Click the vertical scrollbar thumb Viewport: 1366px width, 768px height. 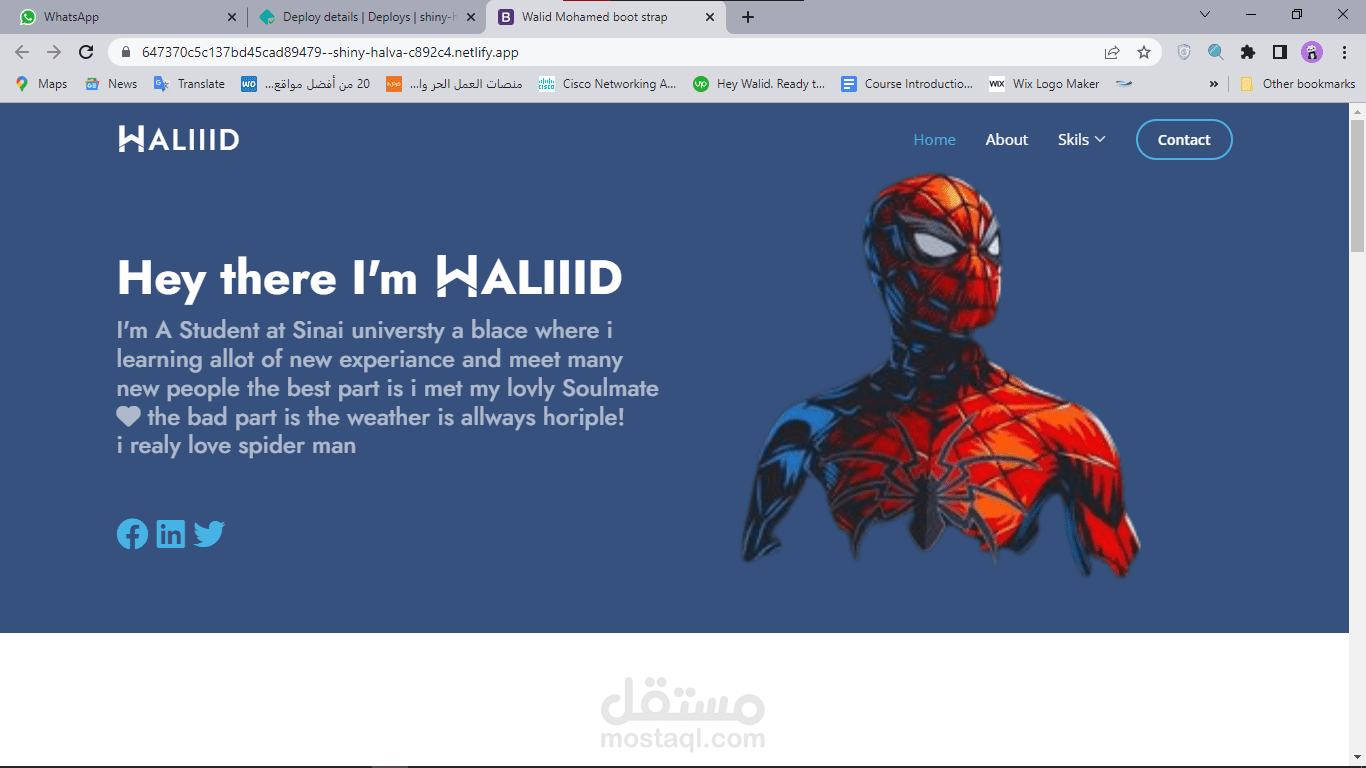(1357, 185)
